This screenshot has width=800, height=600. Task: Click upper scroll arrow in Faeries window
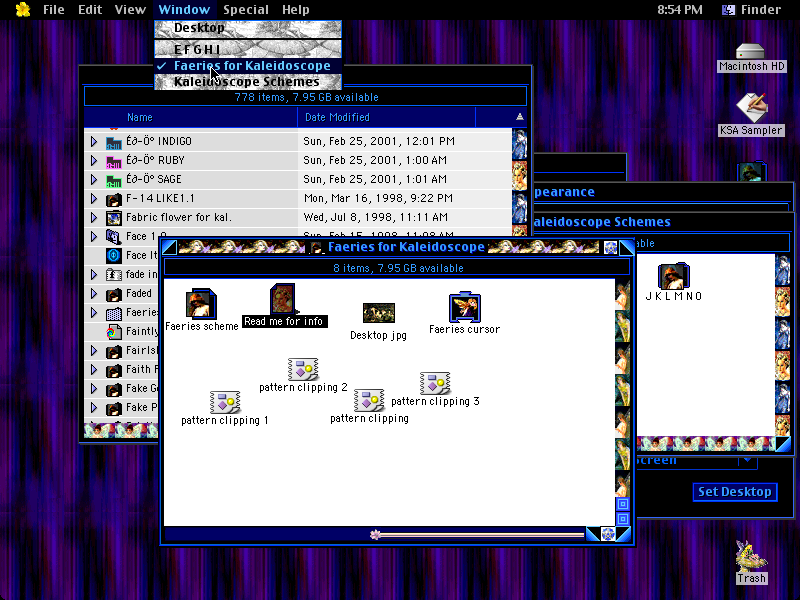point(623,504)
